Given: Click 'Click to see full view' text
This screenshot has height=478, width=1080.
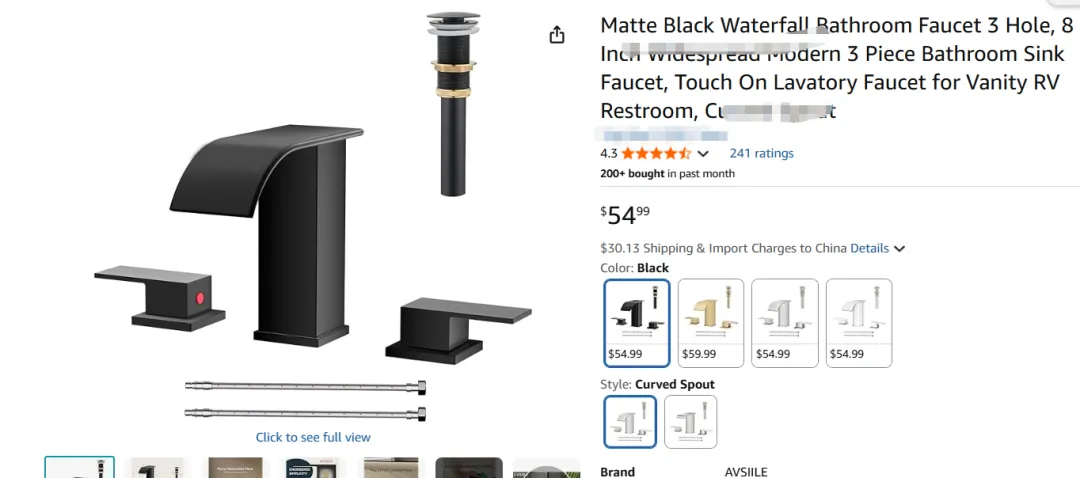Looking at the screenshot, I should pyautogui.click(x=313, y=437).
